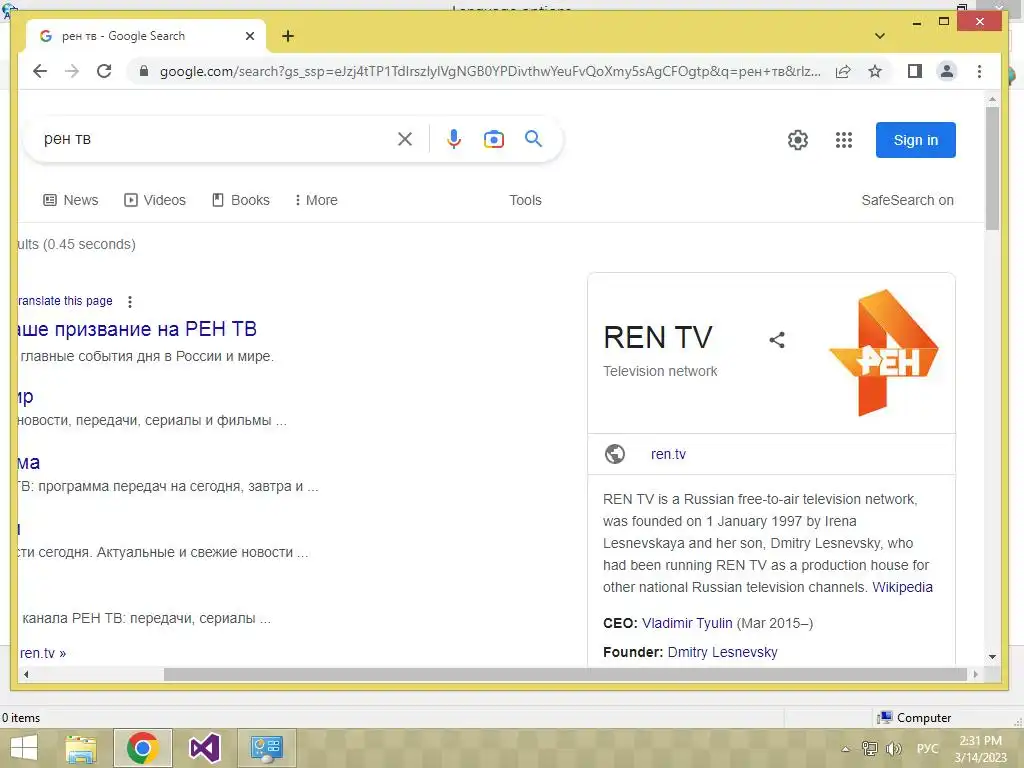1024x768 pixels.
Task: Click the horizontal scrollbar right arrow
Action: [x=976, y=674]
